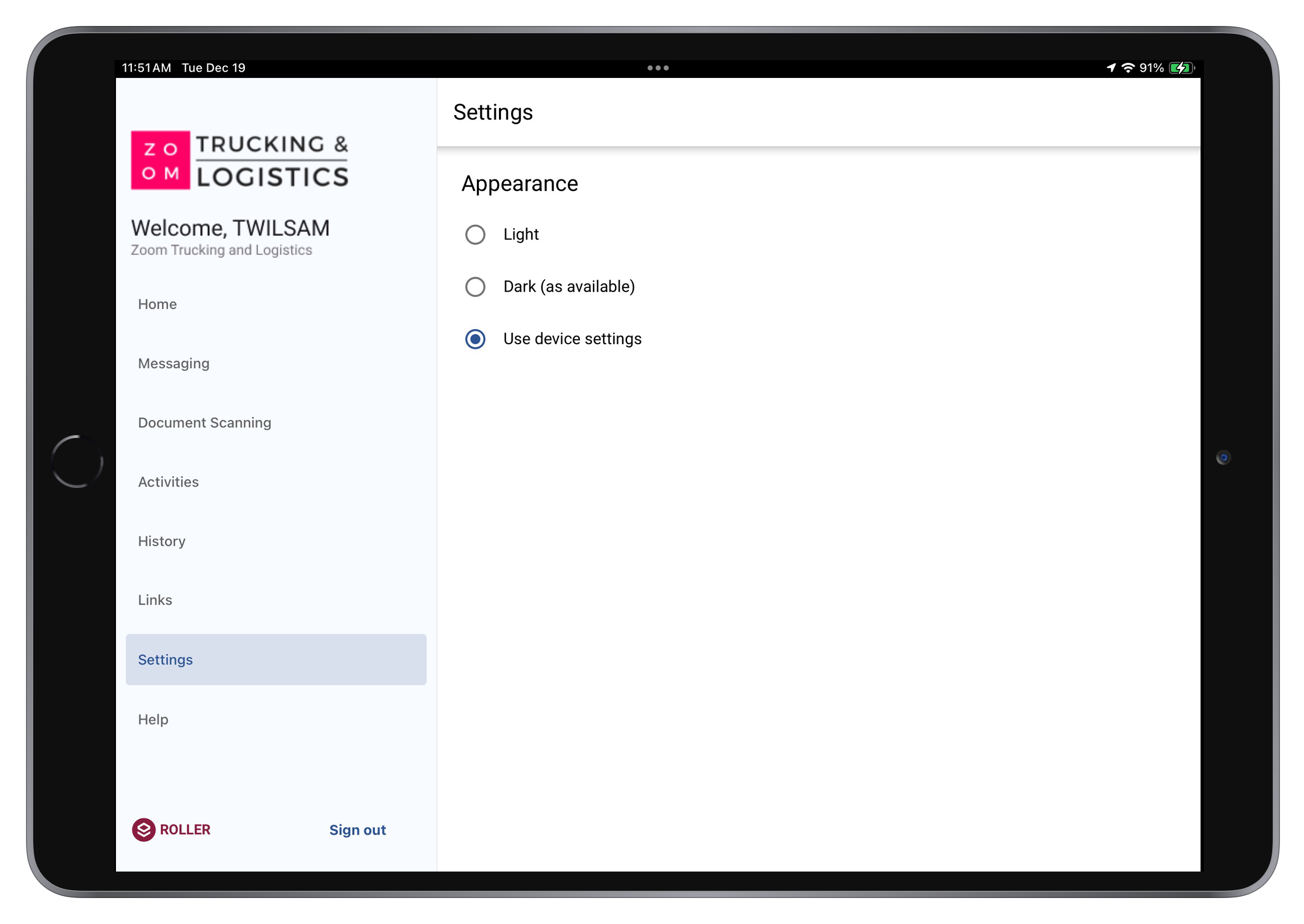This screenshot has width=1304, height=924.
Task: Tap the Wi-Fi status icon
Action: [x=1127, y=68]
